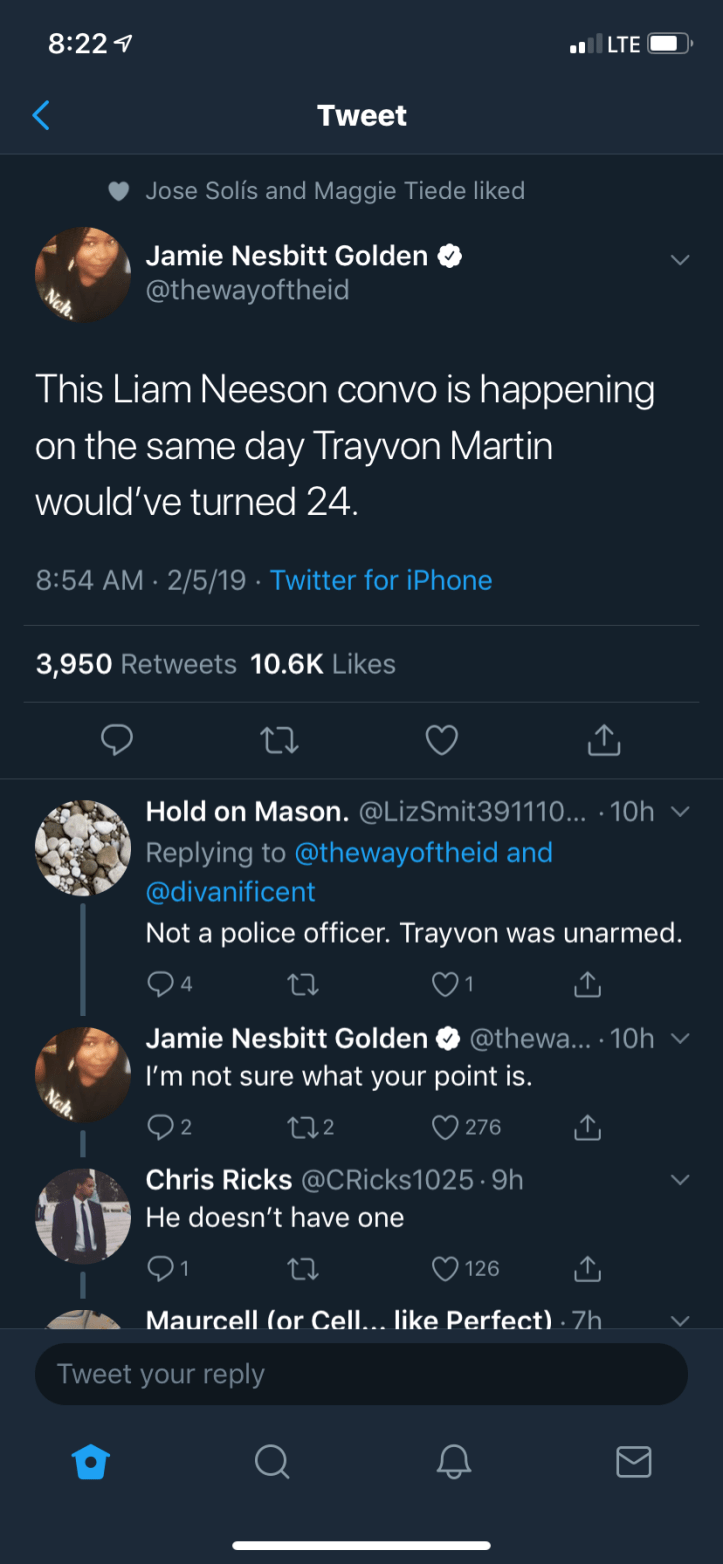Viewport: 723px width, 1564px height.
Task: Open chevron menu on Chris Ricks reply
Action: [x=680, y=1180]
